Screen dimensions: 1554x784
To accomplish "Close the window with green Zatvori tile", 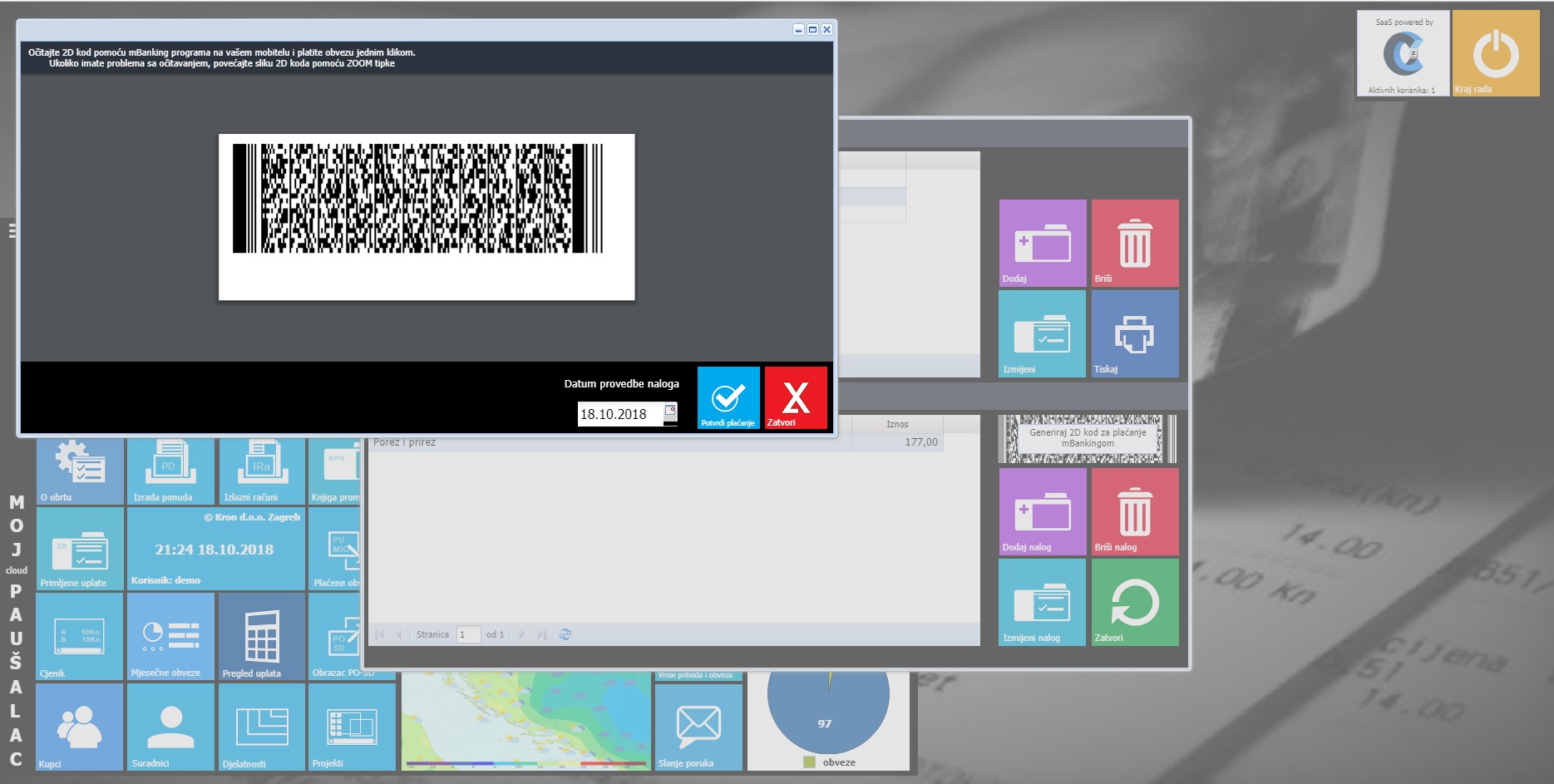I will [1135, 602].
